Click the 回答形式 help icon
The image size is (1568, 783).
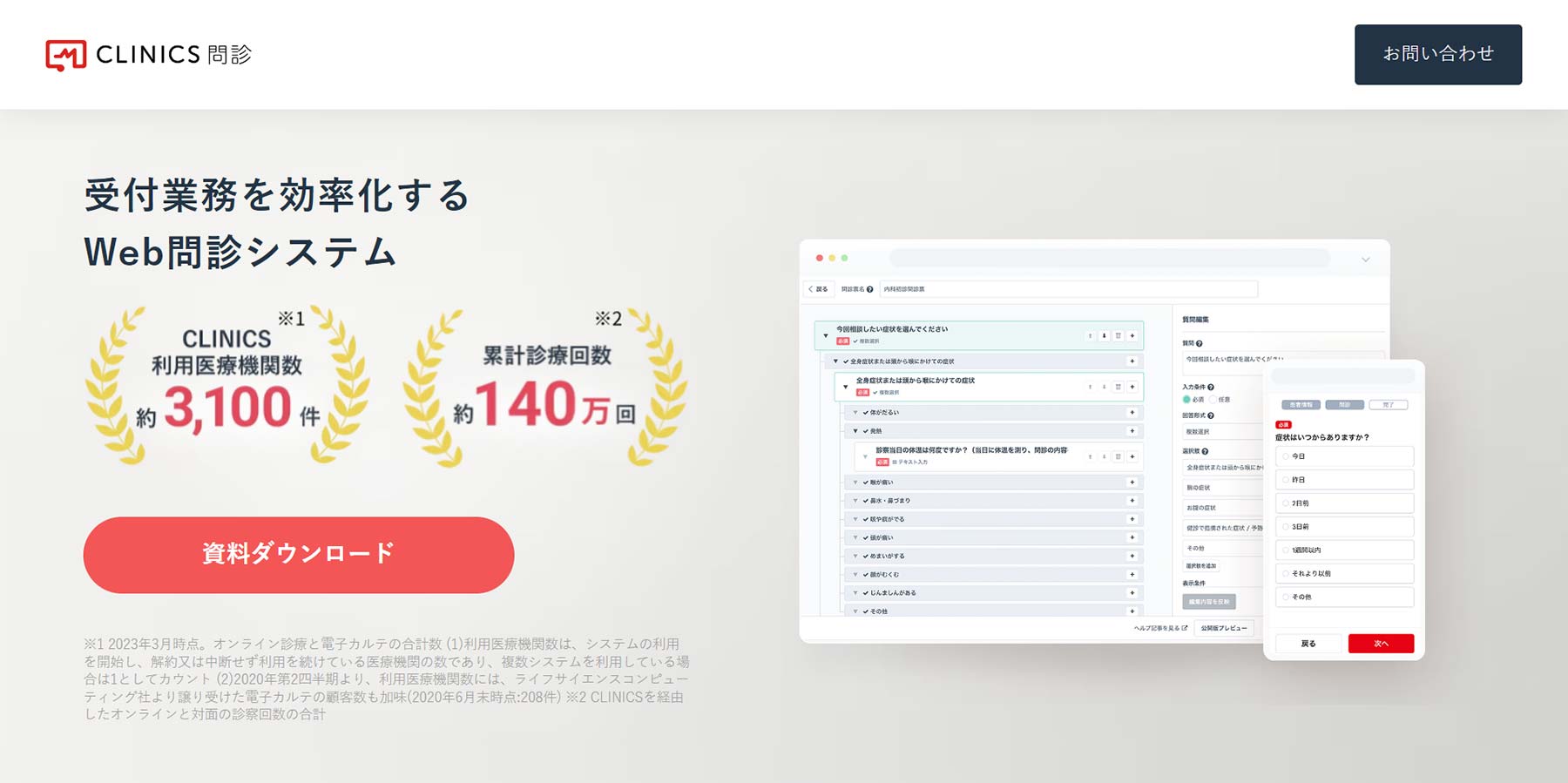click(1211, 416)
